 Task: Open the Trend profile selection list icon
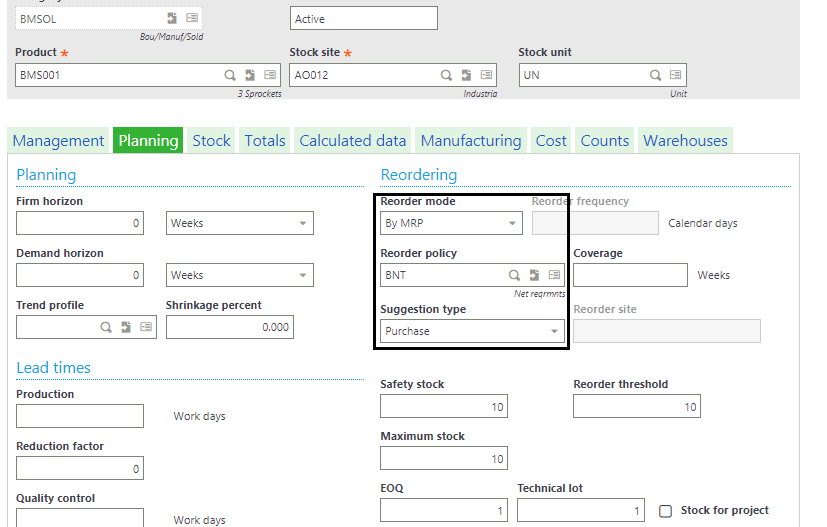click(146, 327)
